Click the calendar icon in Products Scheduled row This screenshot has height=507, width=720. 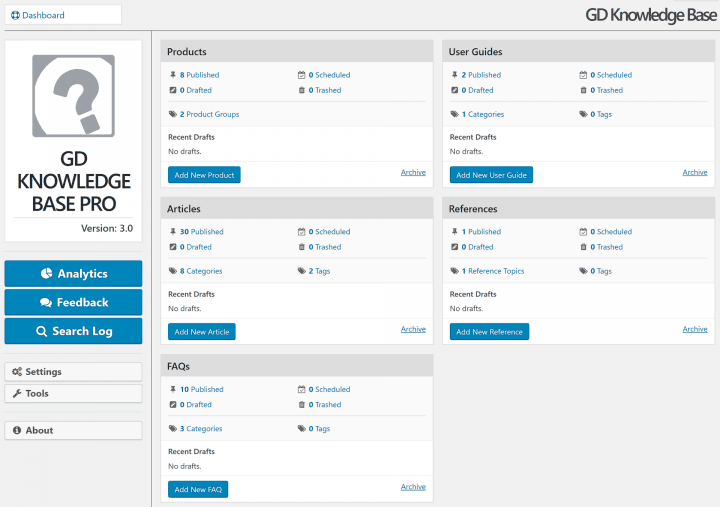(301, 75)
